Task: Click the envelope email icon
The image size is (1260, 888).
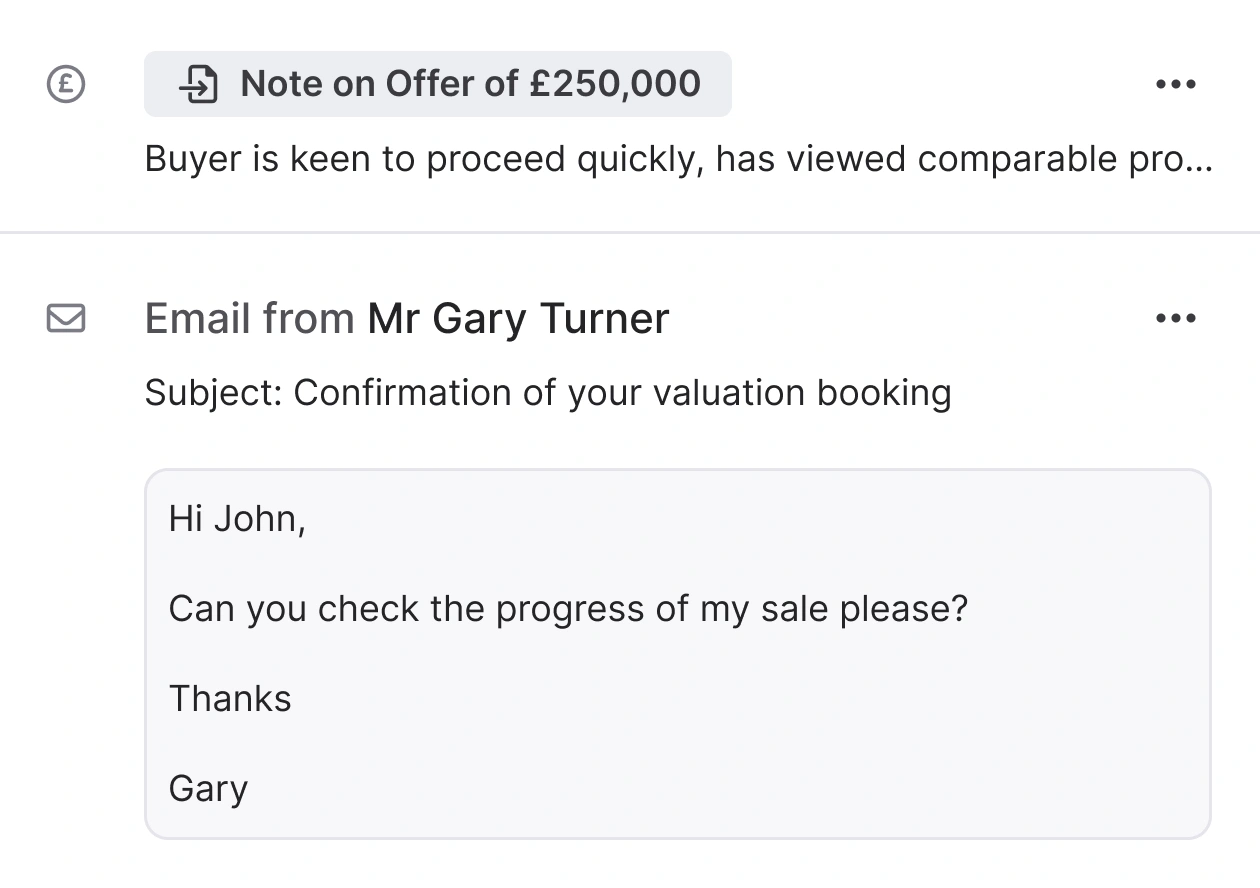Action: [x=66, y=318]
